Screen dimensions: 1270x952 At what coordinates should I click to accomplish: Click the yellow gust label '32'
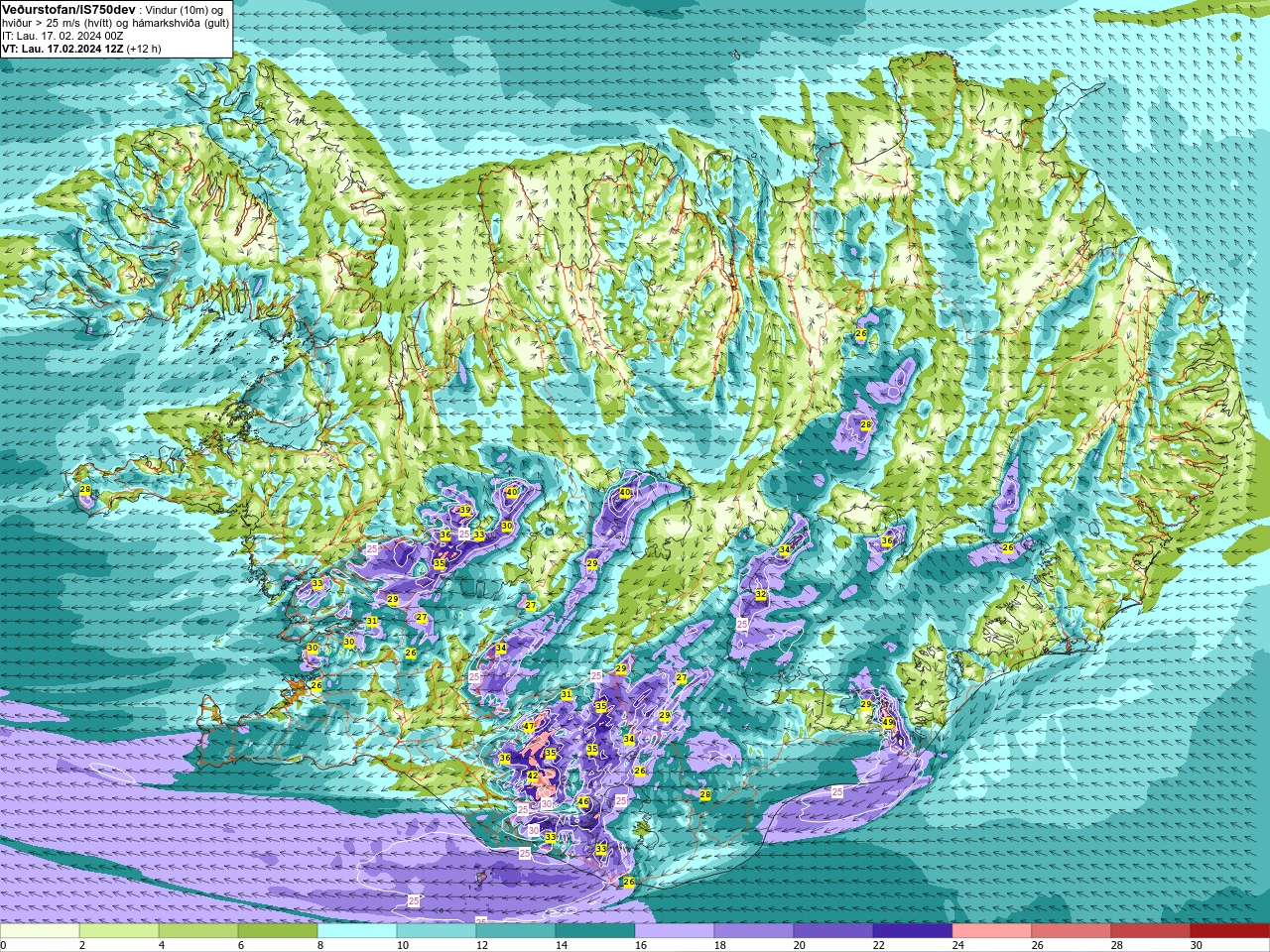(x=761, y=595)
